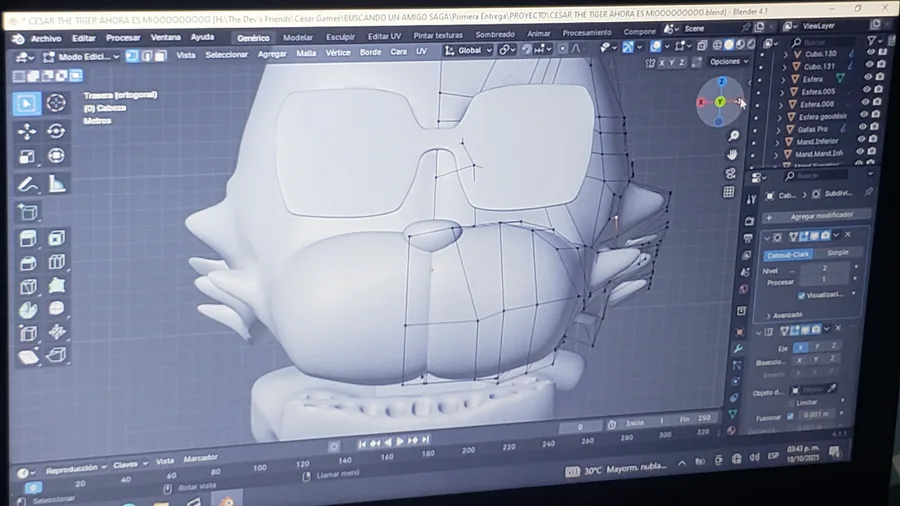Open the Reproducción dropdown in timeline
Viewport: 900px width, 506px height.
coord(76,469)
